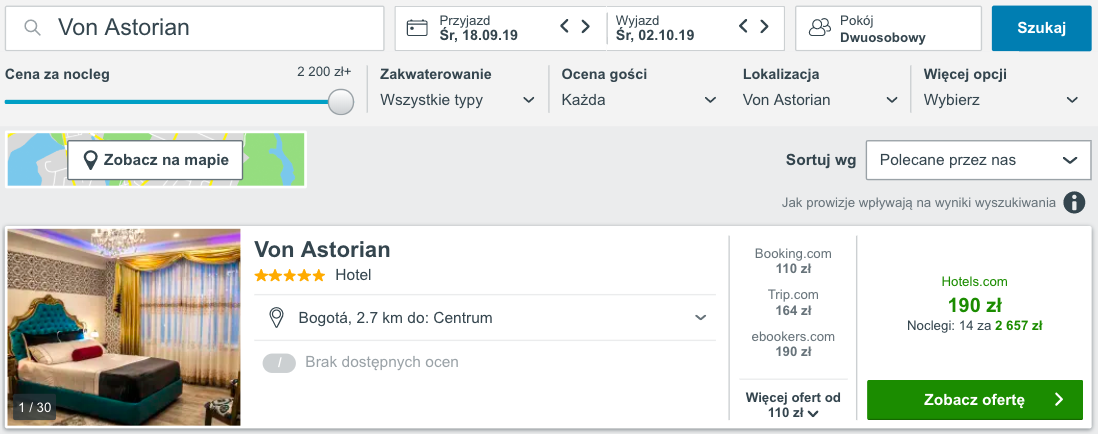Click the search magnifier icon
Screen dimensions: 1098x434
33,28
